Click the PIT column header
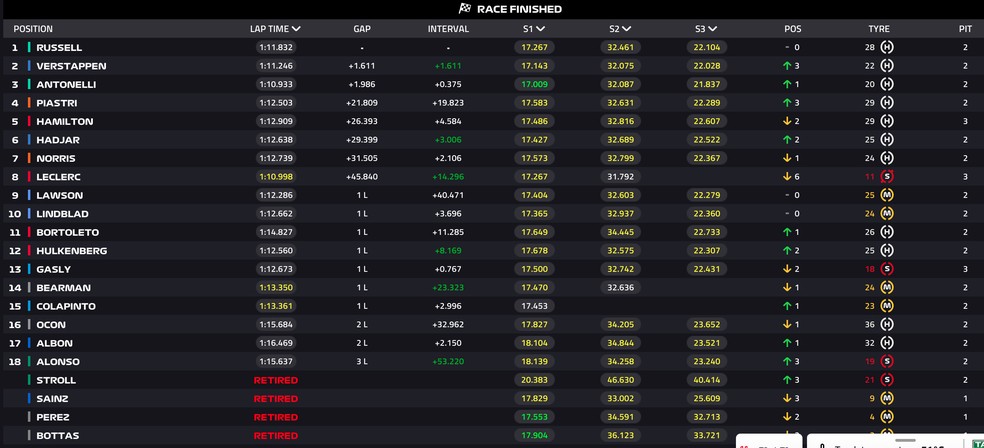The height and width of the screenshot is (448, 984). pyautogui.click(x=965, y=29)
